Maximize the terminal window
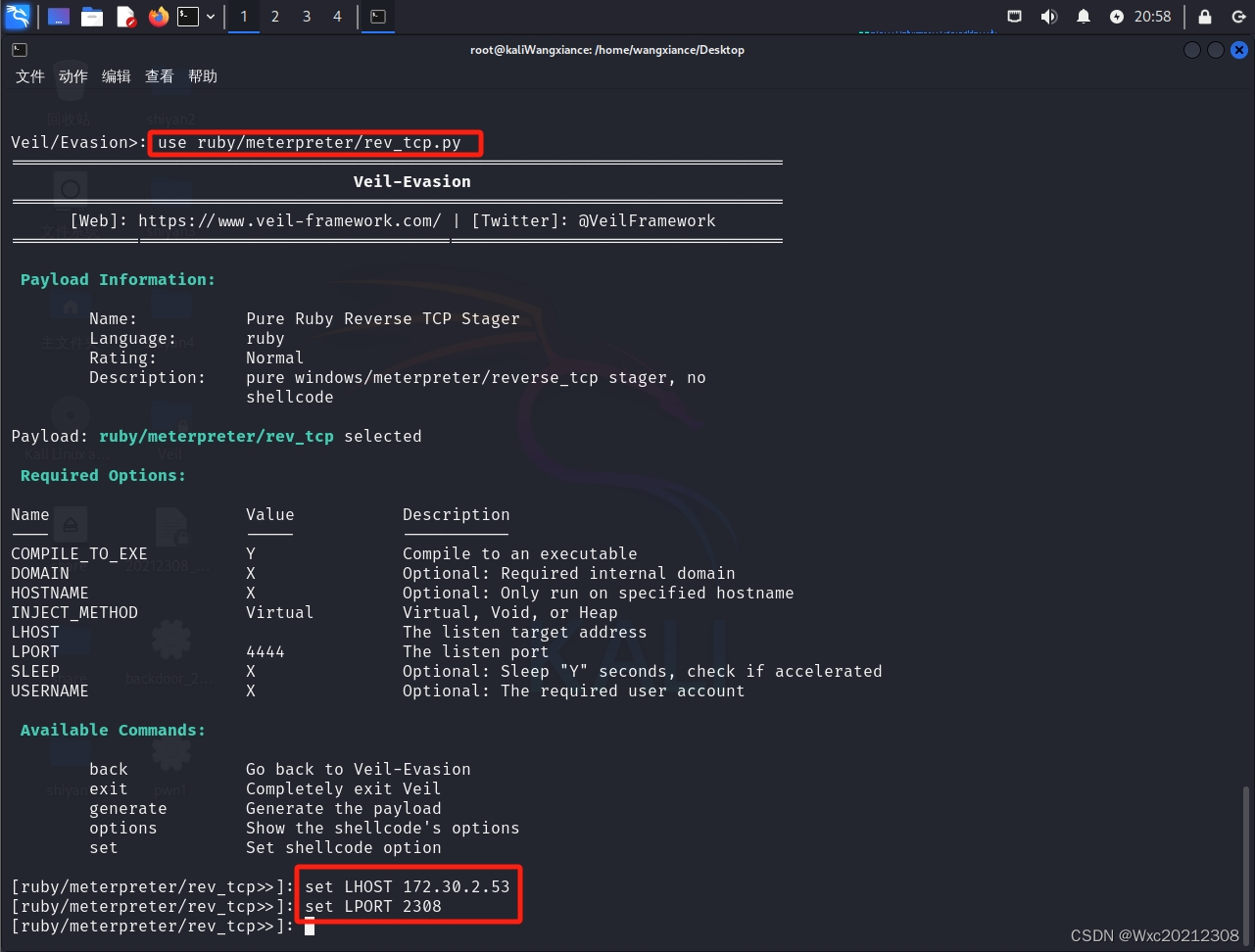Image resolution: width=1255 pixels, height=952 pixels. [1216, 50]
